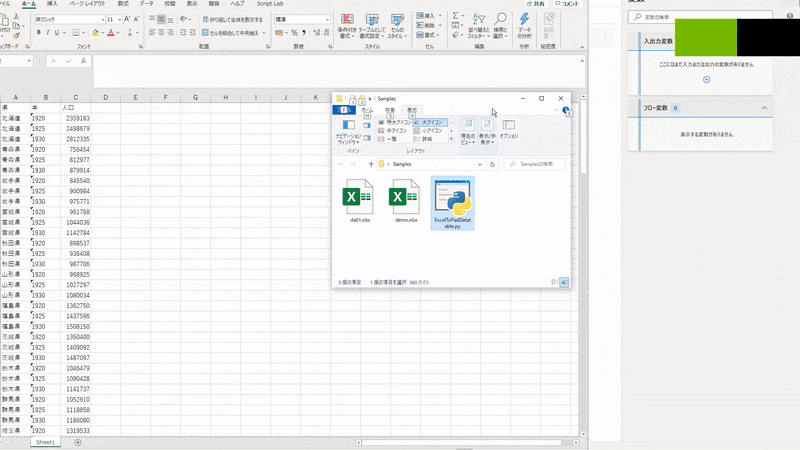Screen dimensions: 800x450
Task: Click the comma style icon
Action: tap(304, 33)
